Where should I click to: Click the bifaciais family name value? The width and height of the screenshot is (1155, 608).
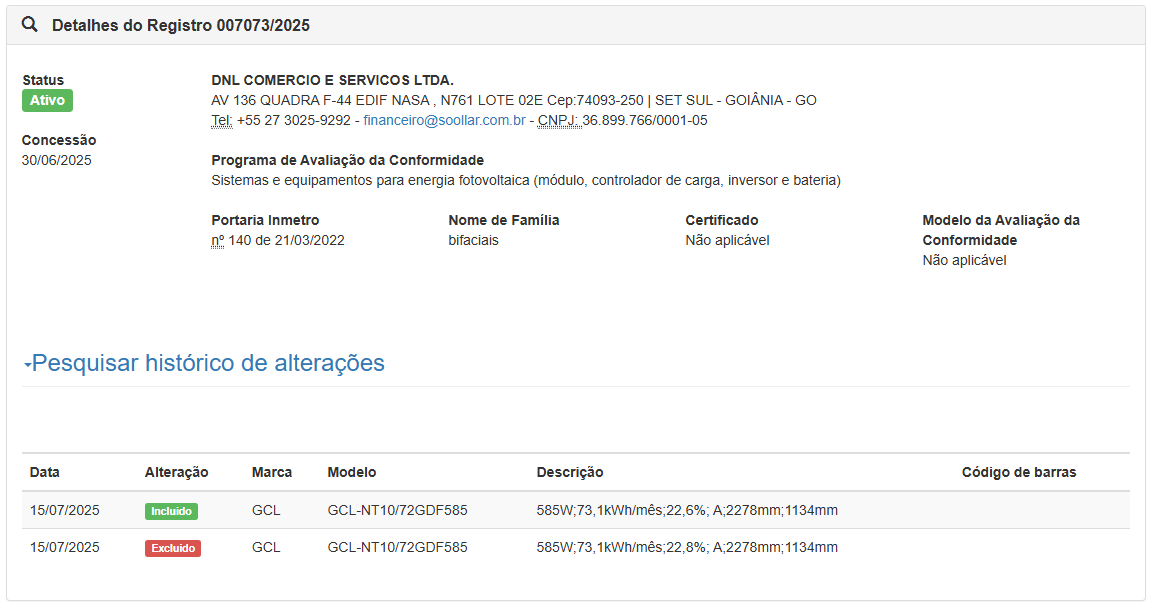[474, 240]
